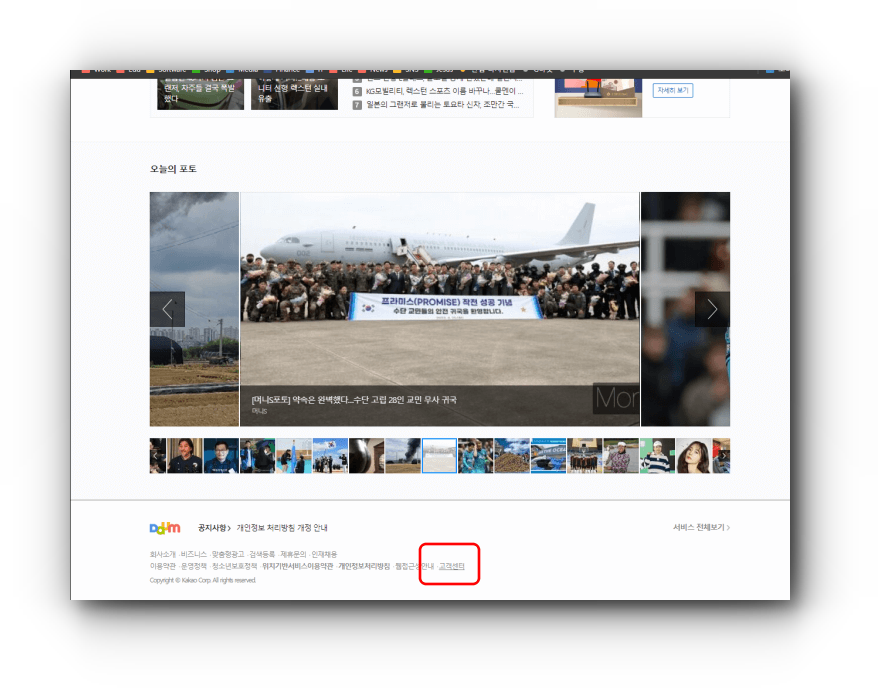
Task: Click the 자세히 보기 button
Action: [x=673, y=90]
